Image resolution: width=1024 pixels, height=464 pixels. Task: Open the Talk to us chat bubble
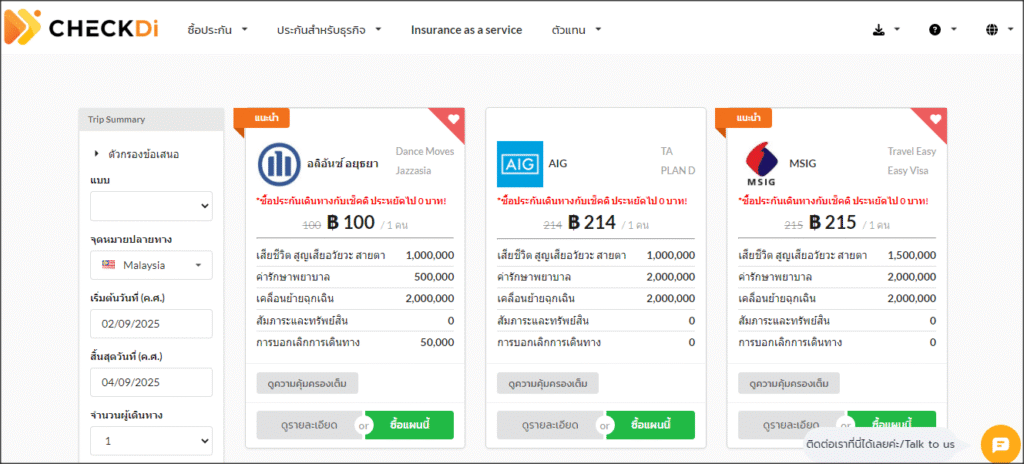(x=1000, y=444)
